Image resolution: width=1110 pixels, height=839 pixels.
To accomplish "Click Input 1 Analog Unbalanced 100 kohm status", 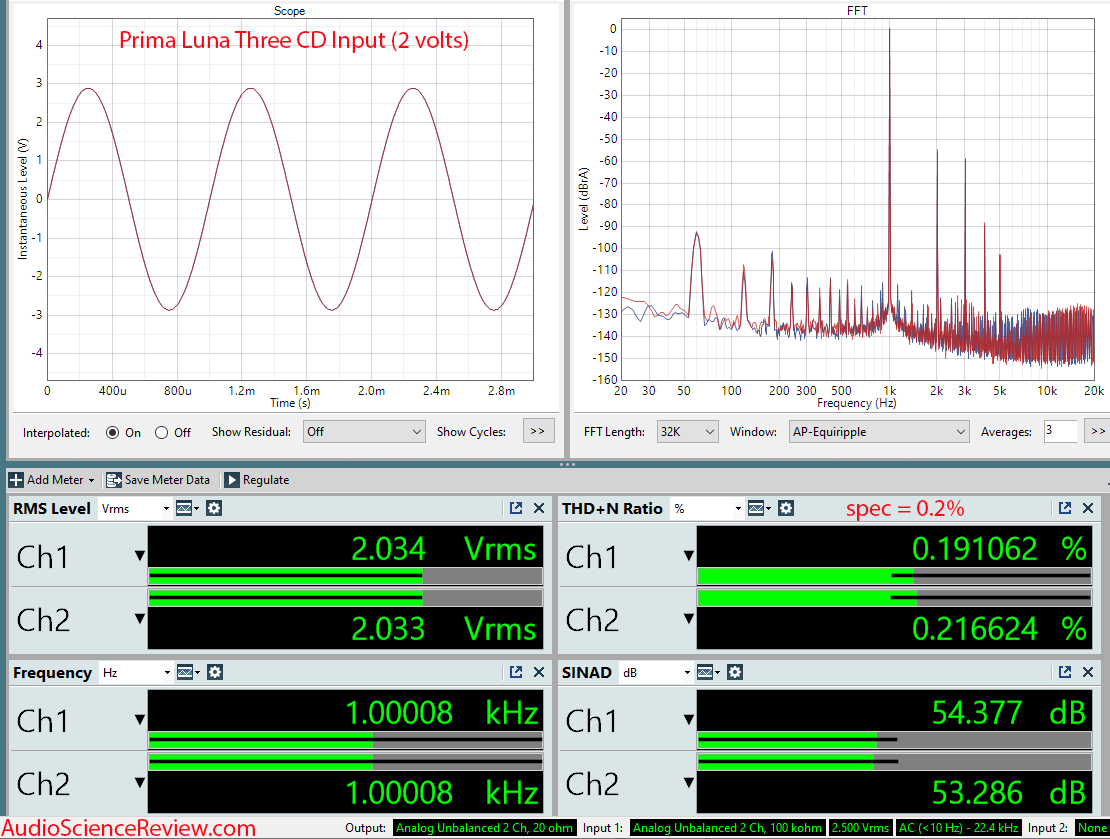I will [727, 828].
